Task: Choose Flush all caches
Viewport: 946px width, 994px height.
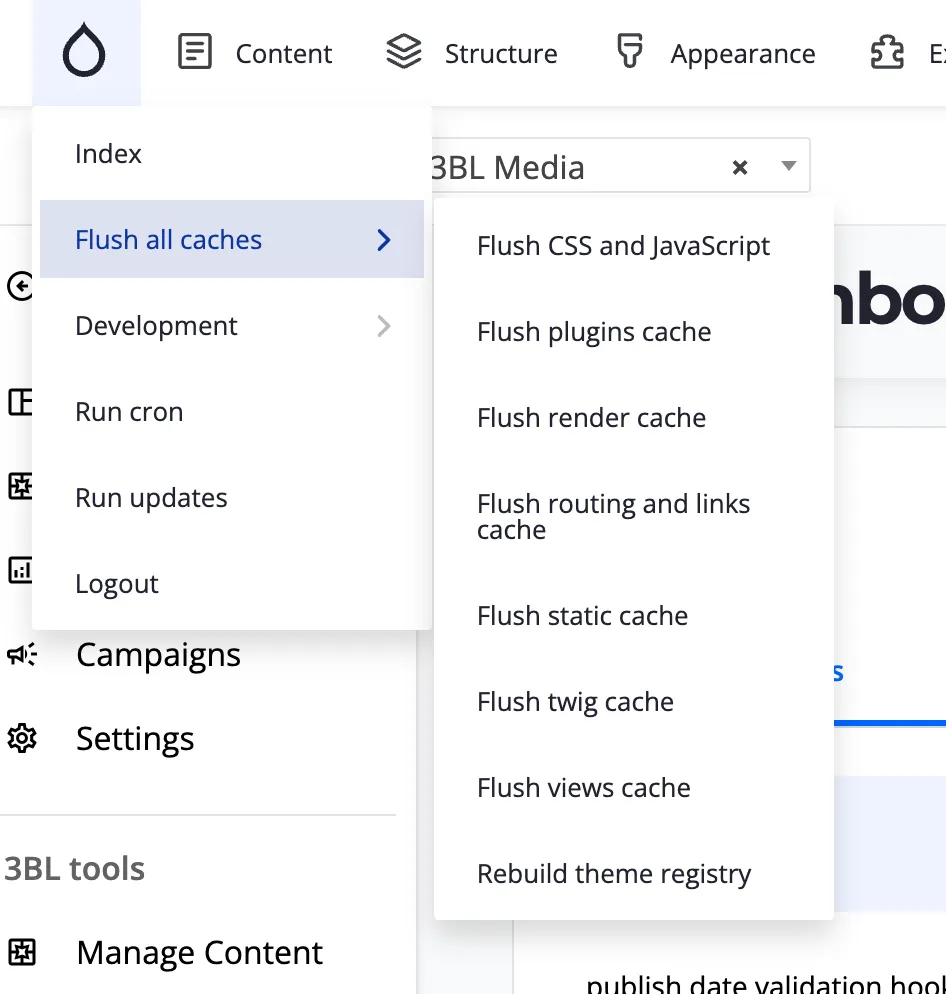Action: click(x=232, y=239)
